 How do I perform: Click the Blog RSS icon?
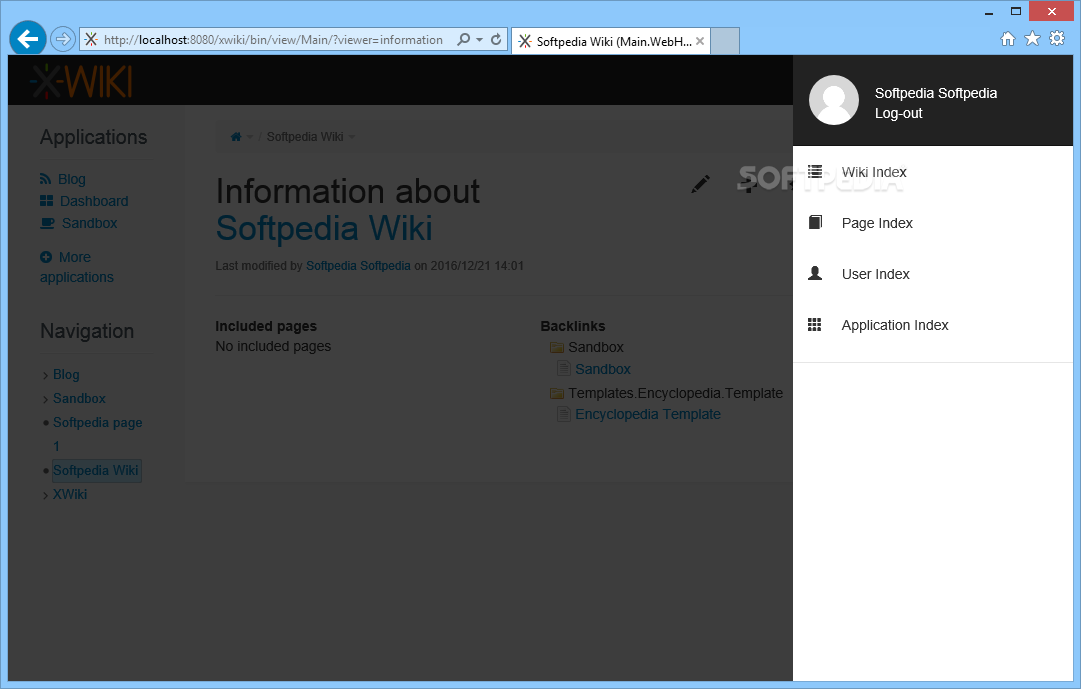click(46, 179)
